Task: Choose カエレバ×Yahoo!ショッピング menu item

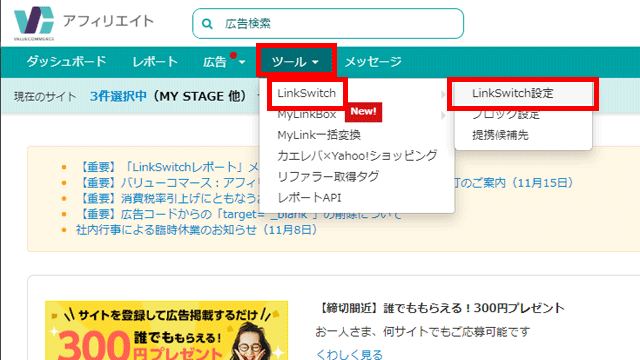Action: [357, 156]
